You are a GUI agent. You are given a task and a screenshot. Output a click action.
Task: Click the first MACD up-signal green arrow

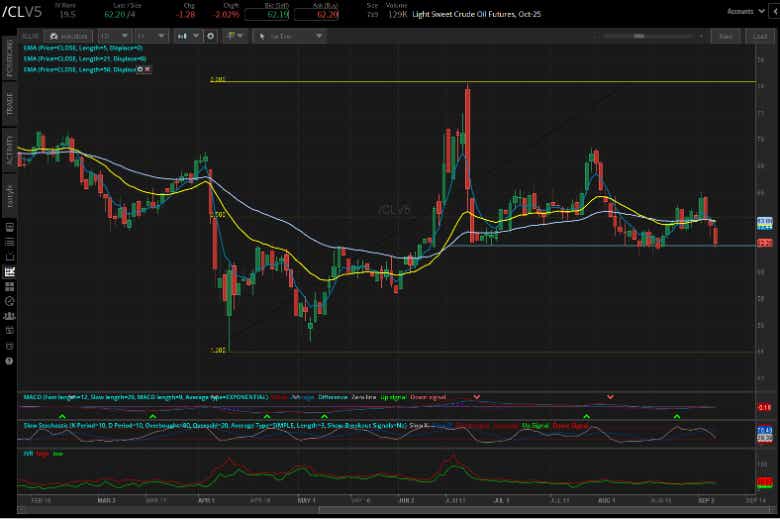[x=62, y=416]
